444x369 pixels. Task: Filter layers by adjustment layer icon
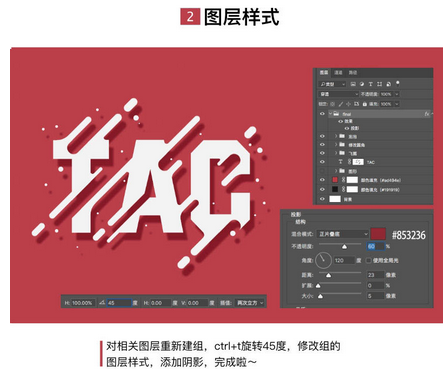362,84
